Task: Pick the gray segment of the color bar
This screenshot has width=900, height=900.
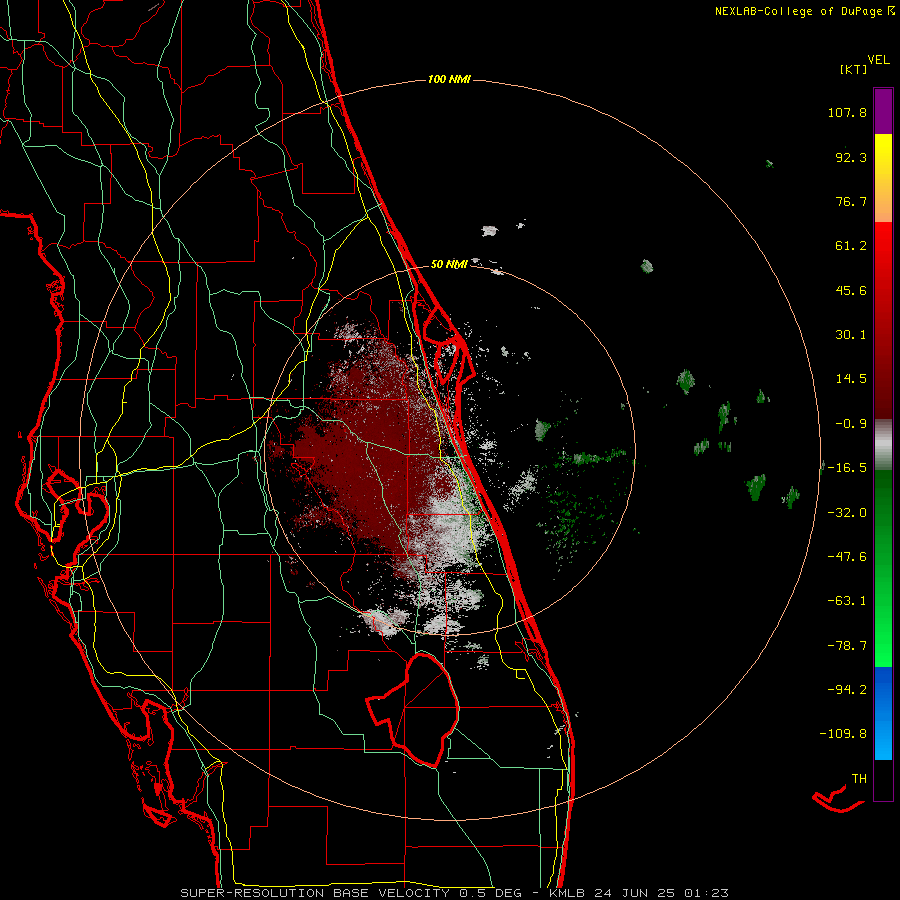Action: (x=883, y=445)
